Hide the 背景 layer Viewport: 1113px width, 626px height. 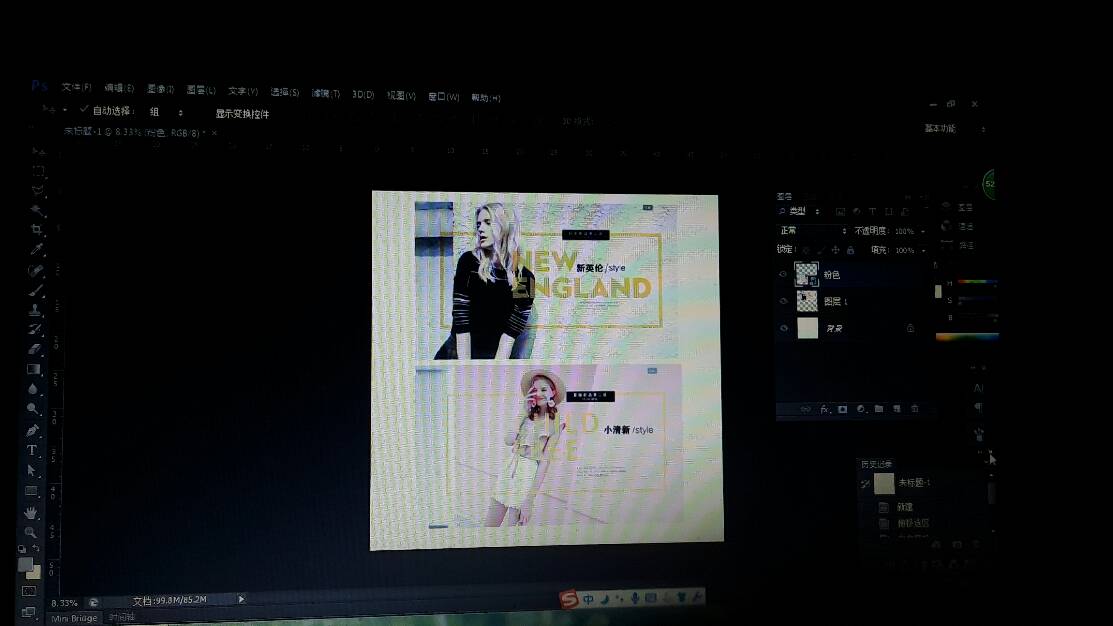point(784,328)
